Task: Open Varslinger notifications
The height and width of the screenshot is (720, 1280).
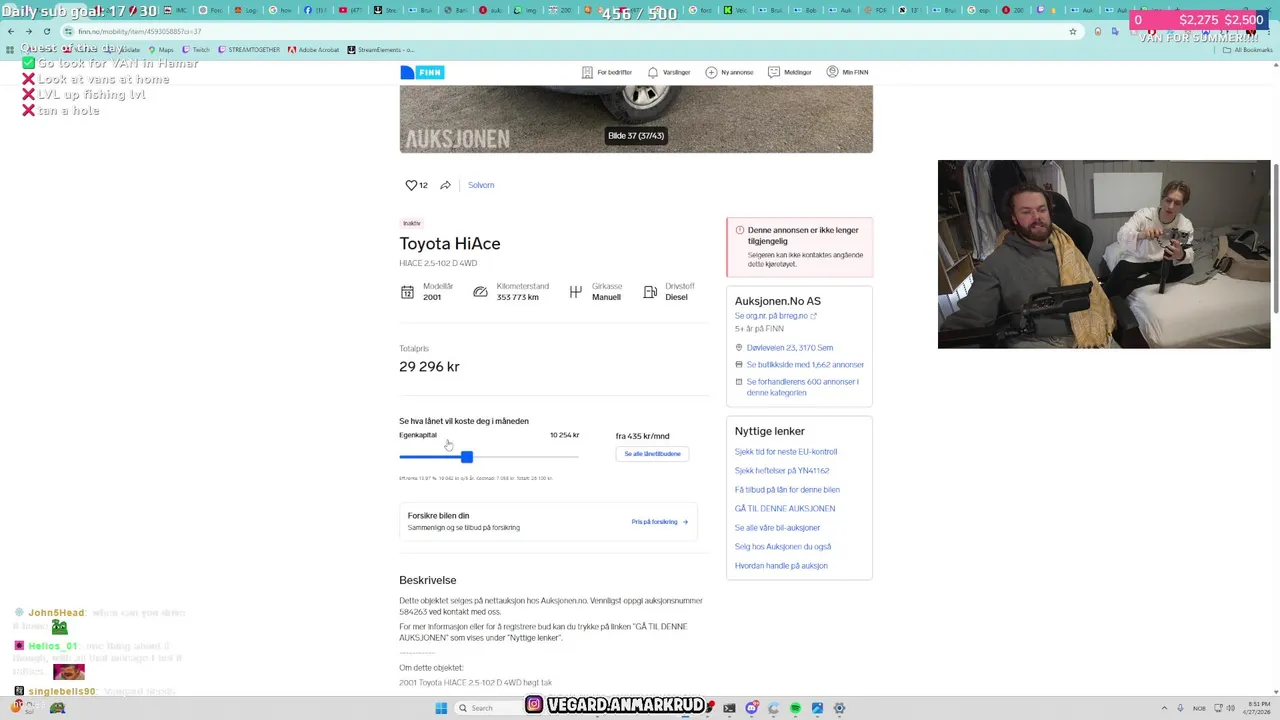Action: point(669,72)
